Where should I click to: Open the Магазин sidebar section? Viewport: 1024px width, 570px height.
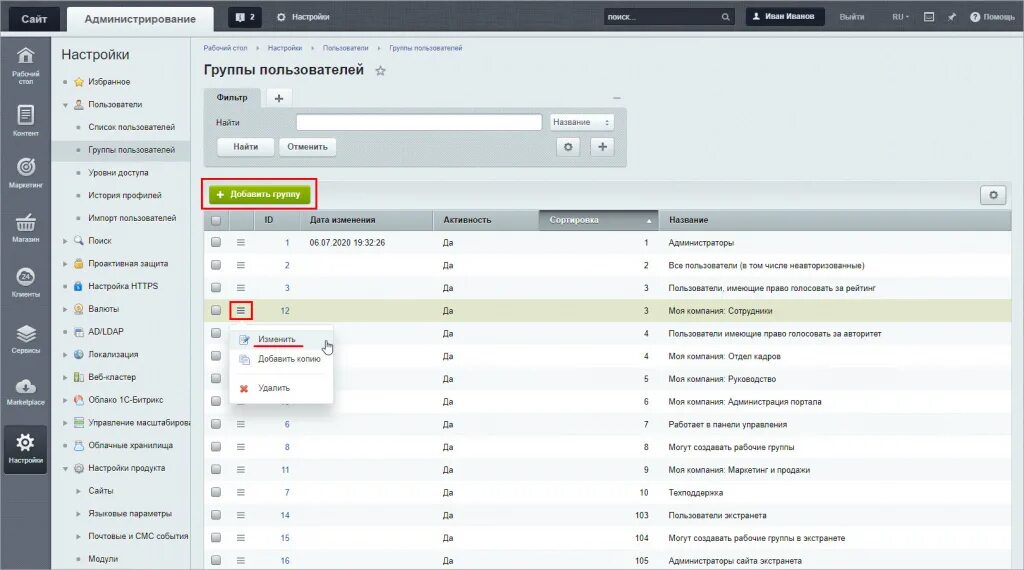point(25,227)
